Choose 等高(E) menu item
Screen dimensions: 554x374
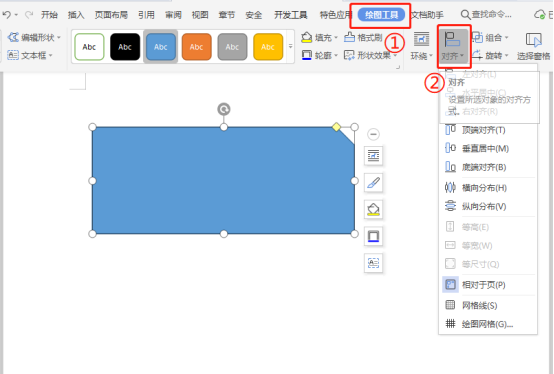coord(488,227)
